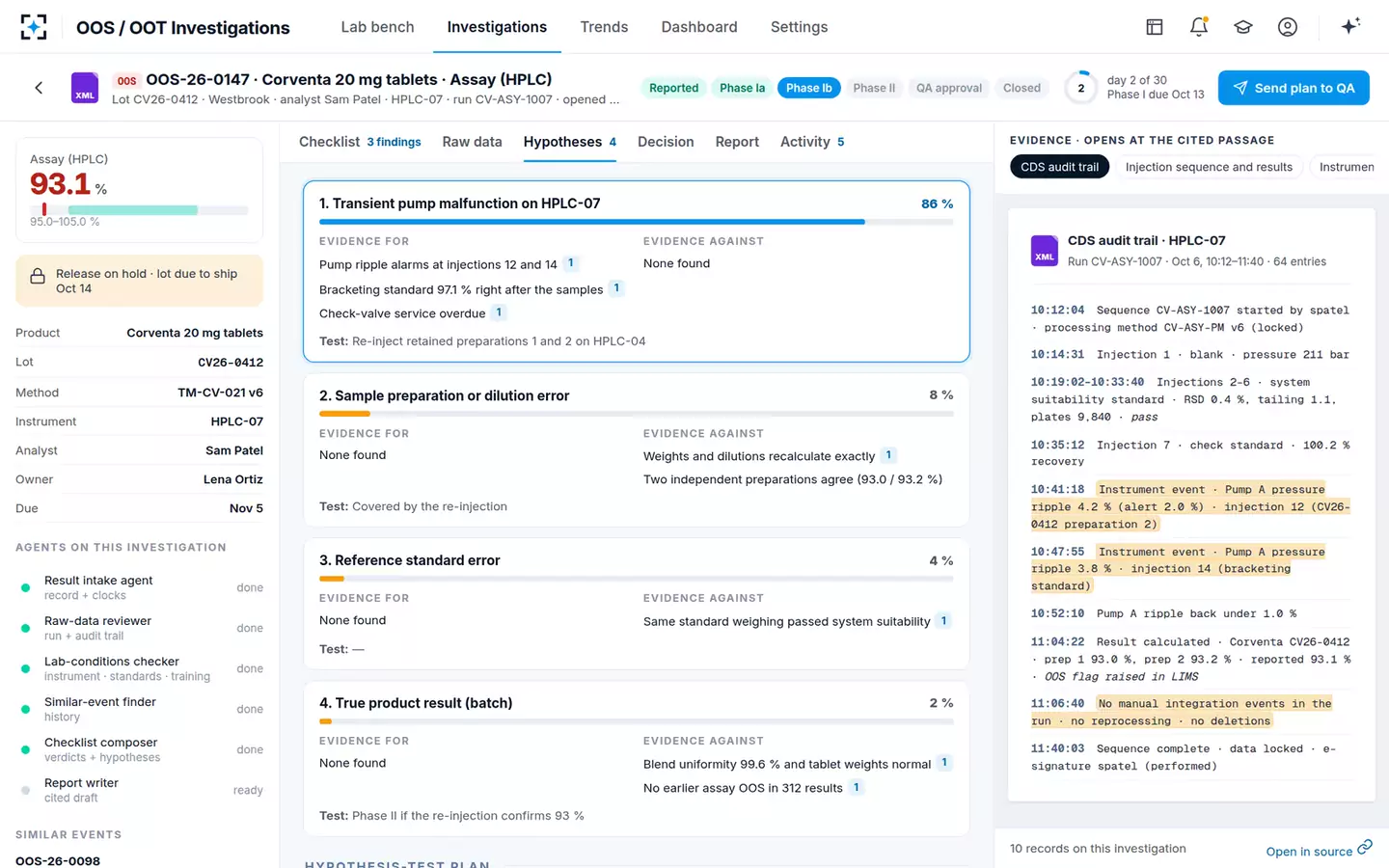Click the app logo icon
This screenshot has width=1389, height=868.
point(34,27)
